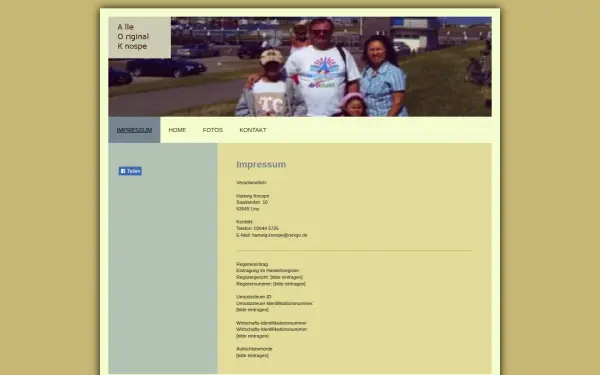Open the IMPRESSUM navigation tab

point(134,130)
